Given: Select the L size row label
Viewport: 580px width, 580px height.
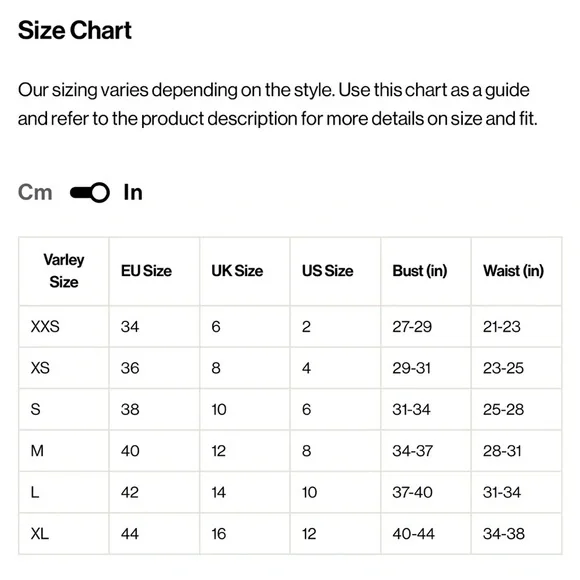Looking at the screenshot, I should 35,492.
